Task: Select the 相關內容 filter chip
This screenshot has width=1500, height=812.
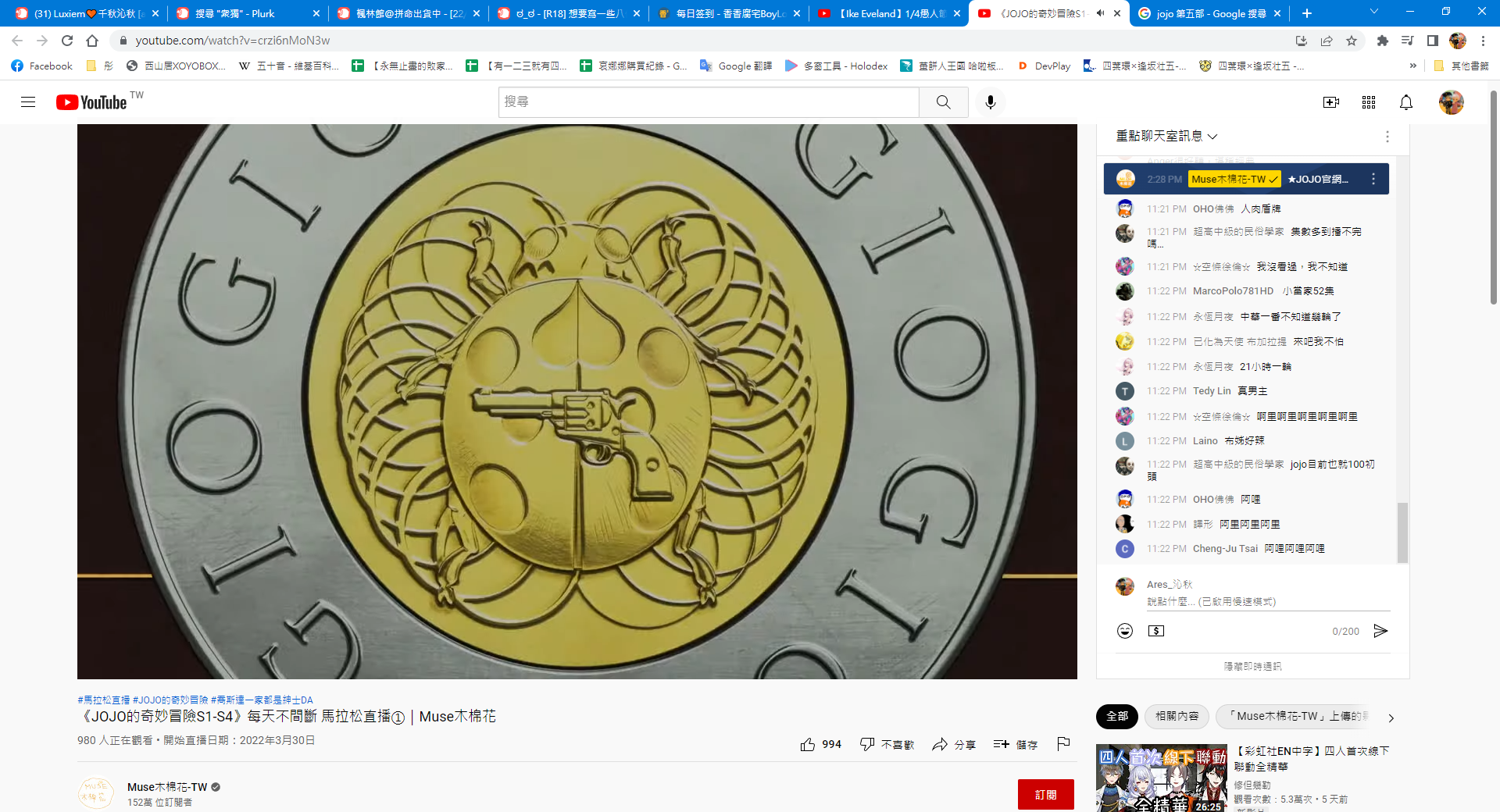Action: tap(1177, 716)
